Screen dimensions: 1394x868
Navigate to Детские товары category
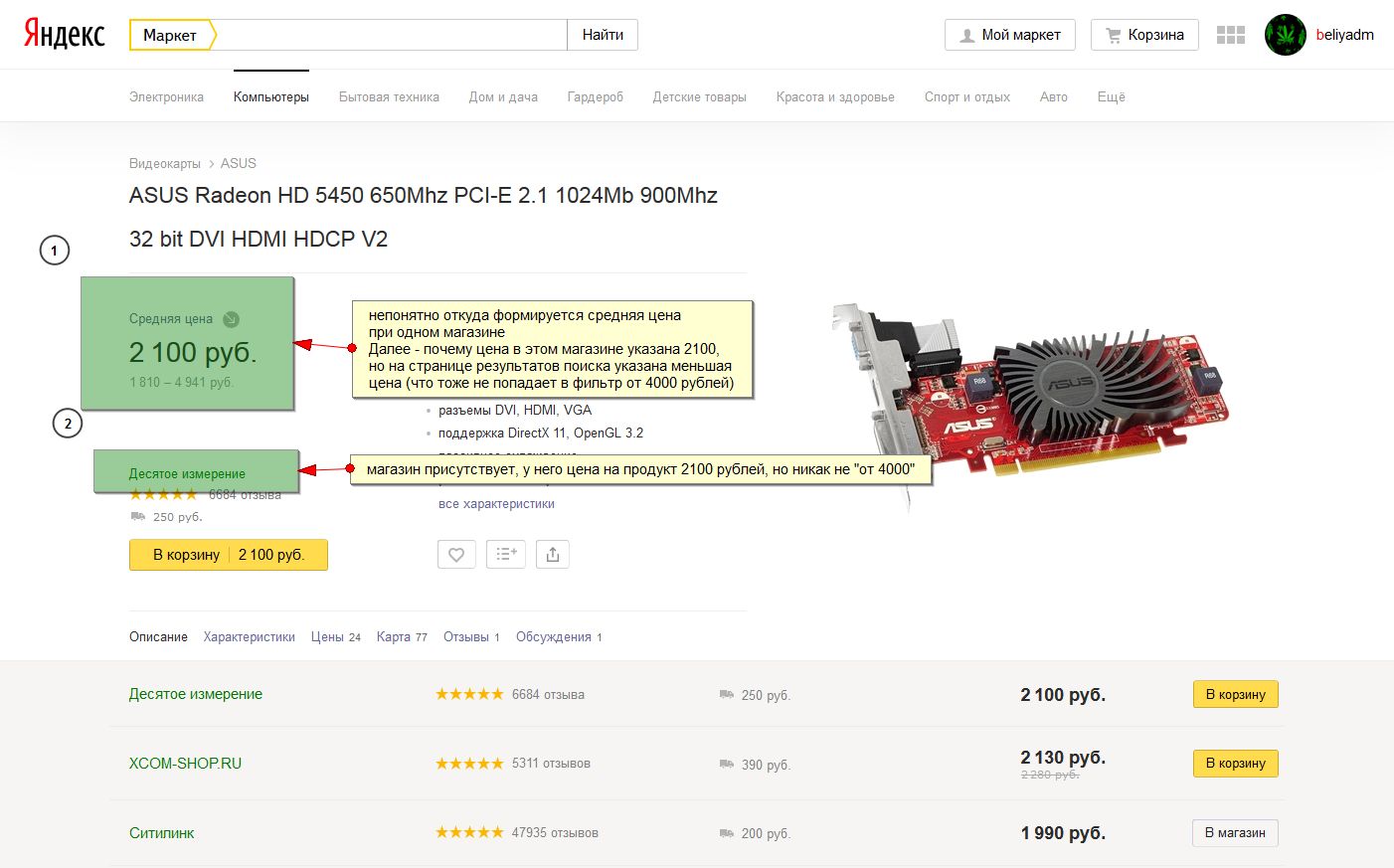700,96
